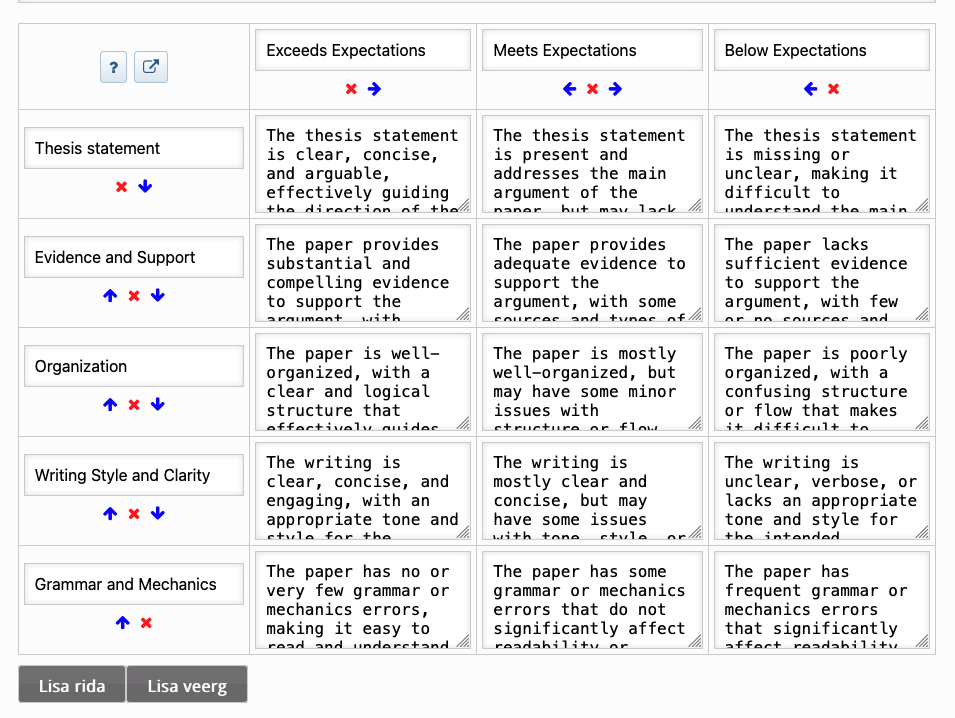Delete the Below Expectations column
The image size is (955, 718).
click(x=834, y=89)
